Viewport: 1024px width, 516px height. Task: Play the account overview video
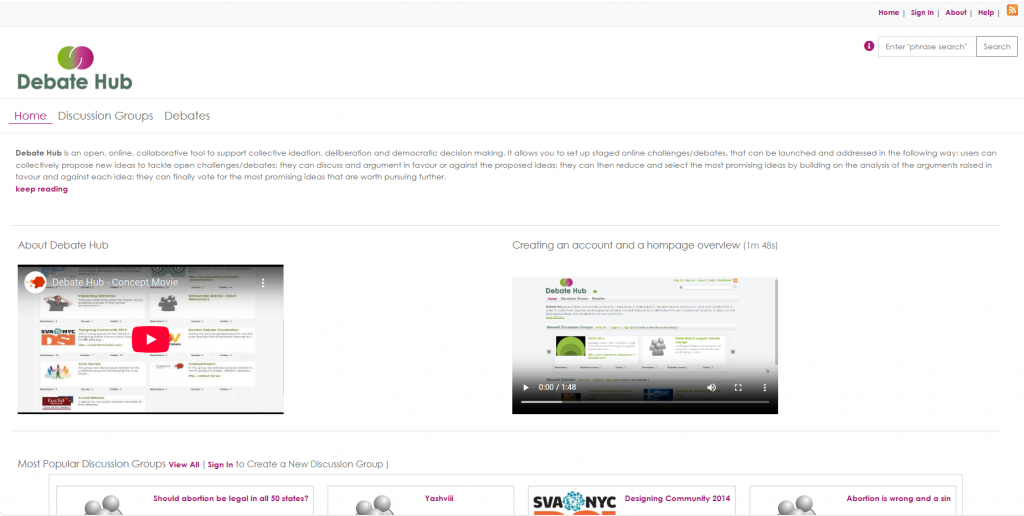(526, 387)
